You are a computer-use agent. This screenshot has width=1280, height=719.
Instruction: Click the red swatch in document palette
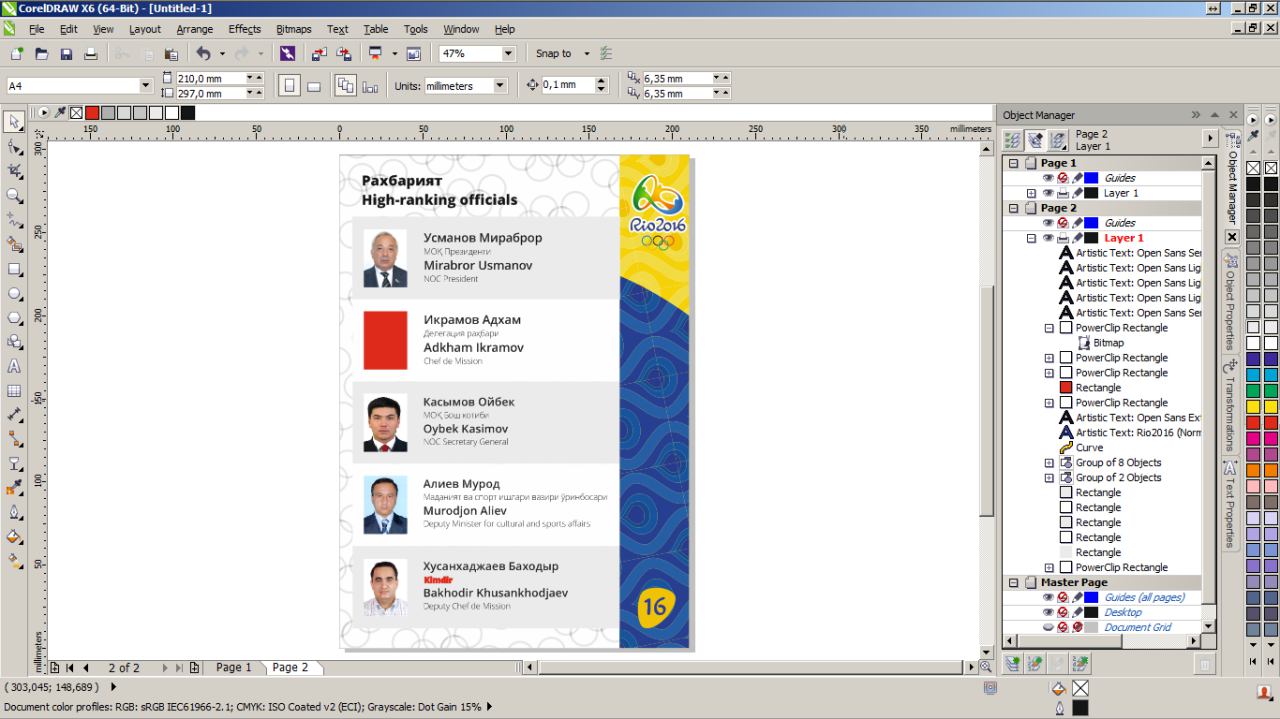(x=92, y=113)
